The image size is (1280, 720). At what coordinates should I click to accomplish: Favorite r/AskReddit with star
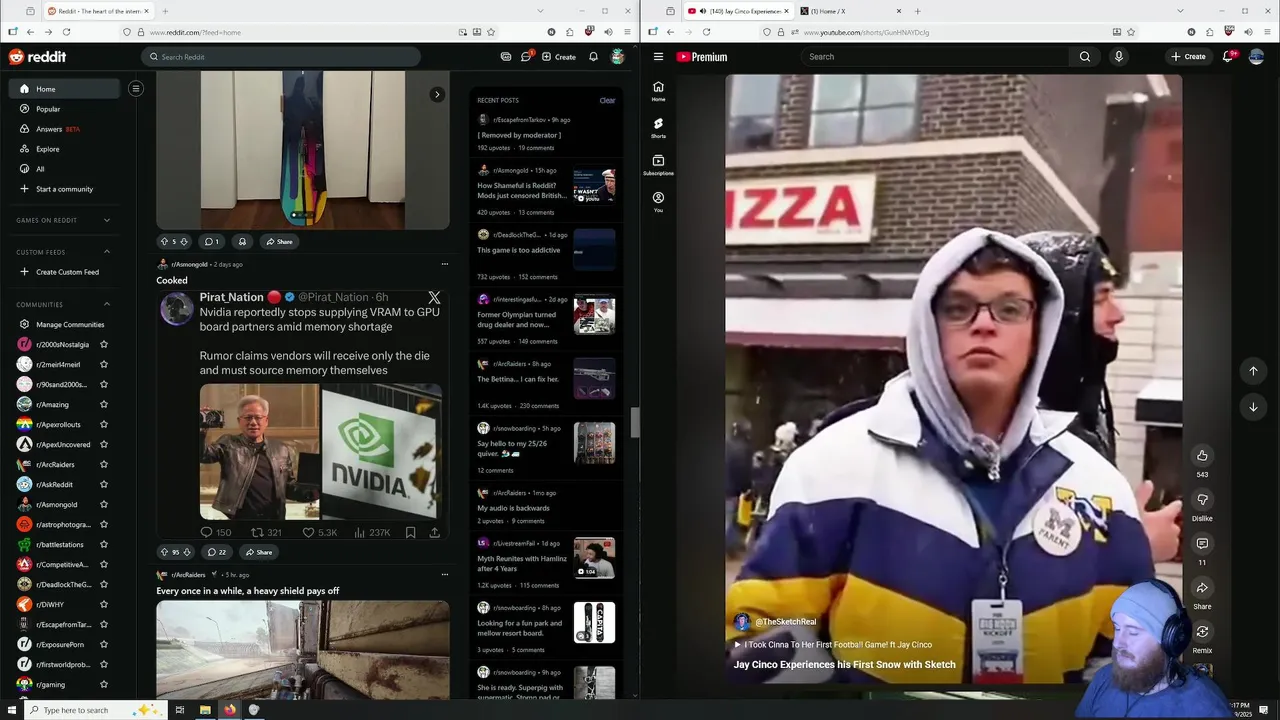[103, 484]
